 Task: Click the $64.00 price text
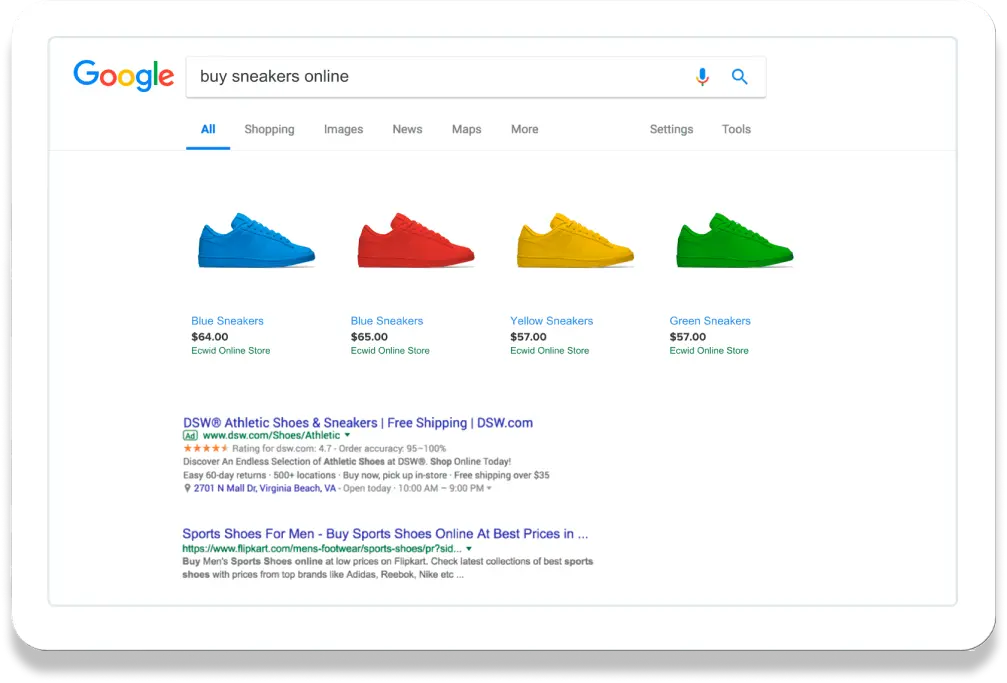[209, 337]
